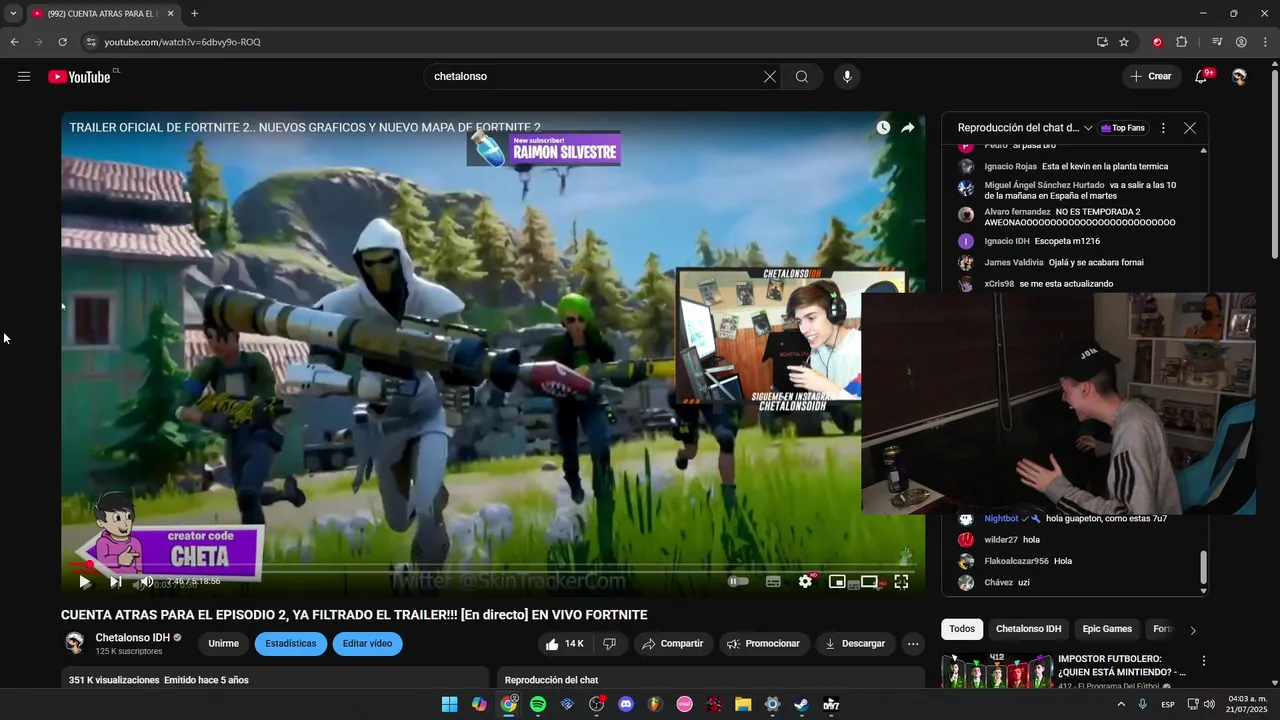
Task: Click the Editar vídeo button
Action: pyautogui.click(x=367, y=644)
